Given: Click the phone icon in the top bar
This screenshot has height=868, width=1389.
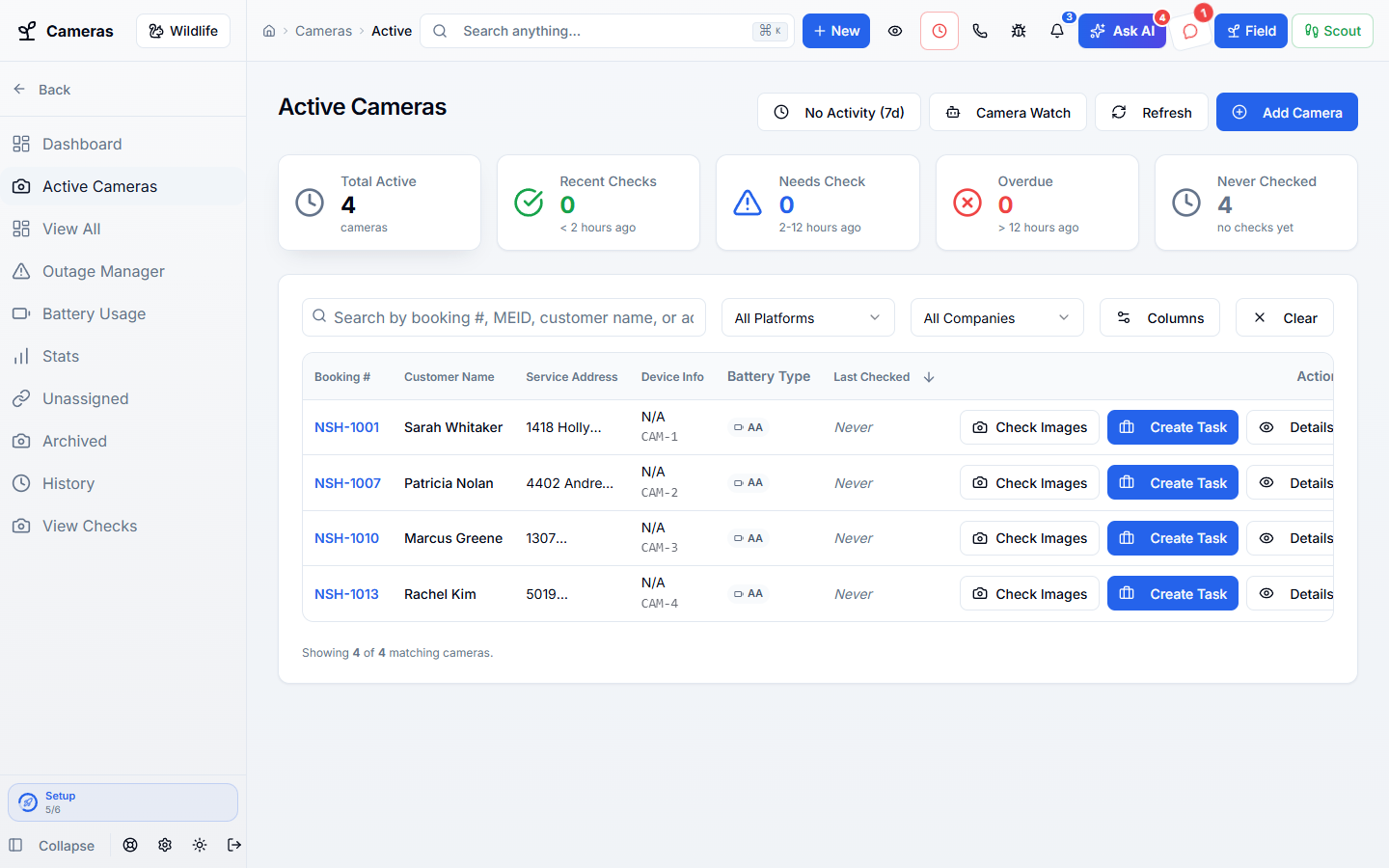Looking at the screenshot, I should (x=980, y=31).
